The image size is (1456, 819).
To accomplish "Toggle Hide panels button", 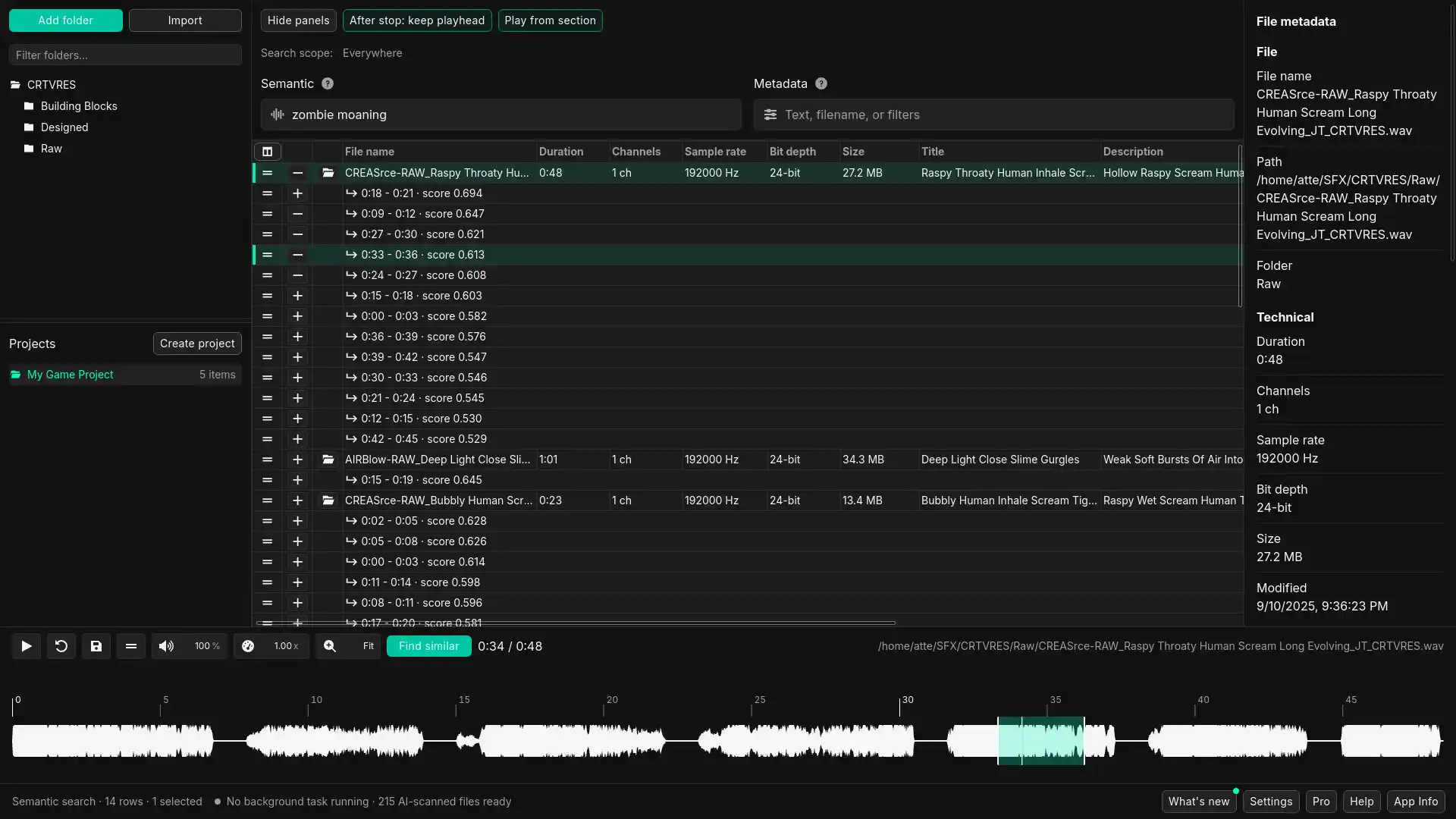I will click(299, 20).
